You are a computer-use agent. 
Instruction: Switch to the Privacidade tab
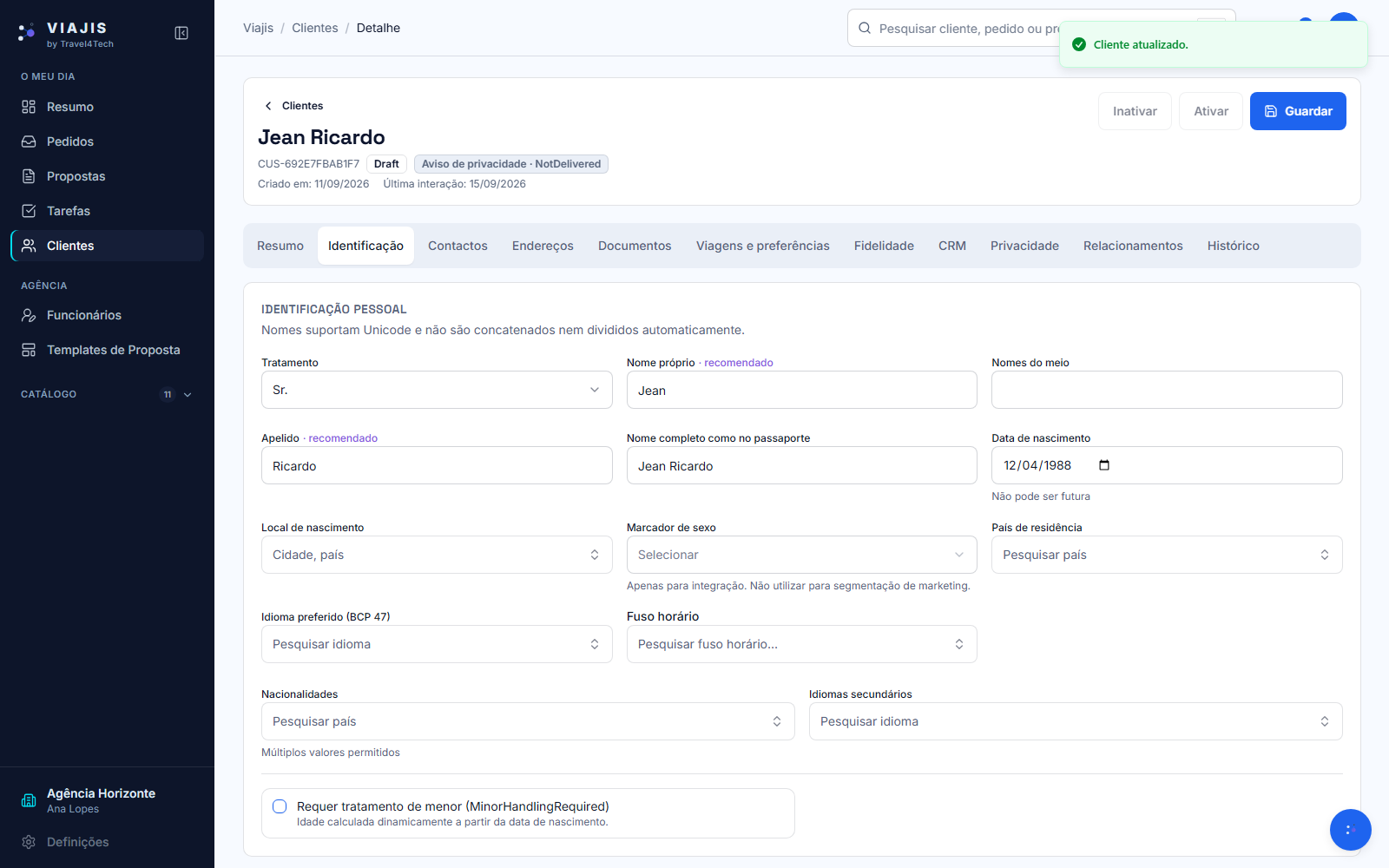coord(1024,246)
